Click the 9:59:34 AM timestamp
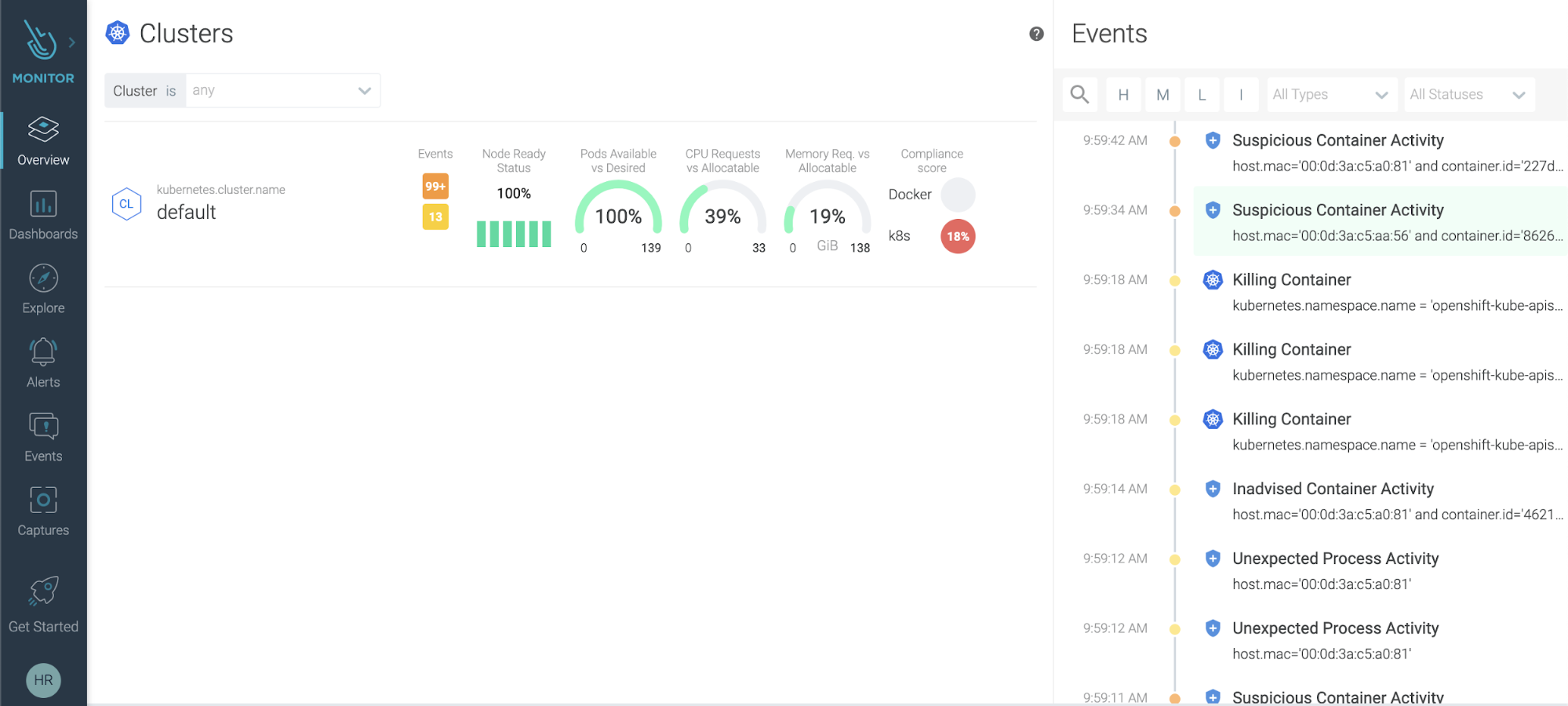Viewport: 1568px width, 706px height. pos(1115,210)
